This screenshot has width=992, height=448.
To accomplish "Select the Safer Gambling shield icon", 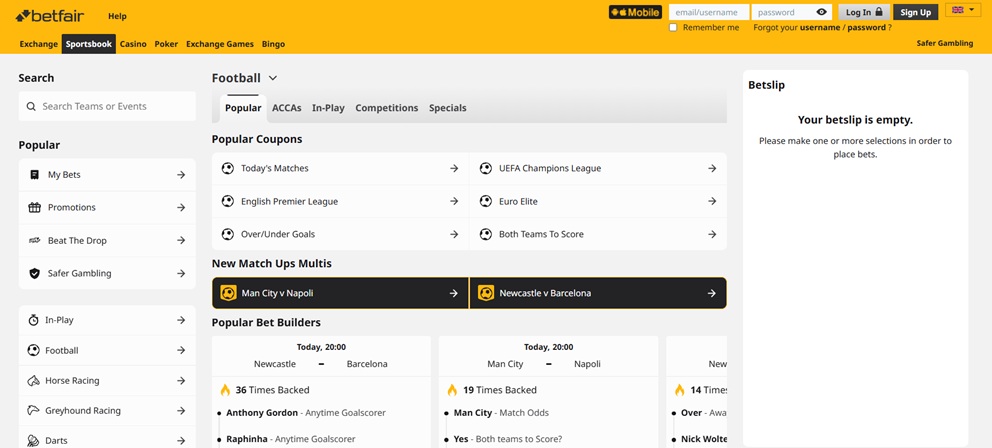I will coord(34,274).
